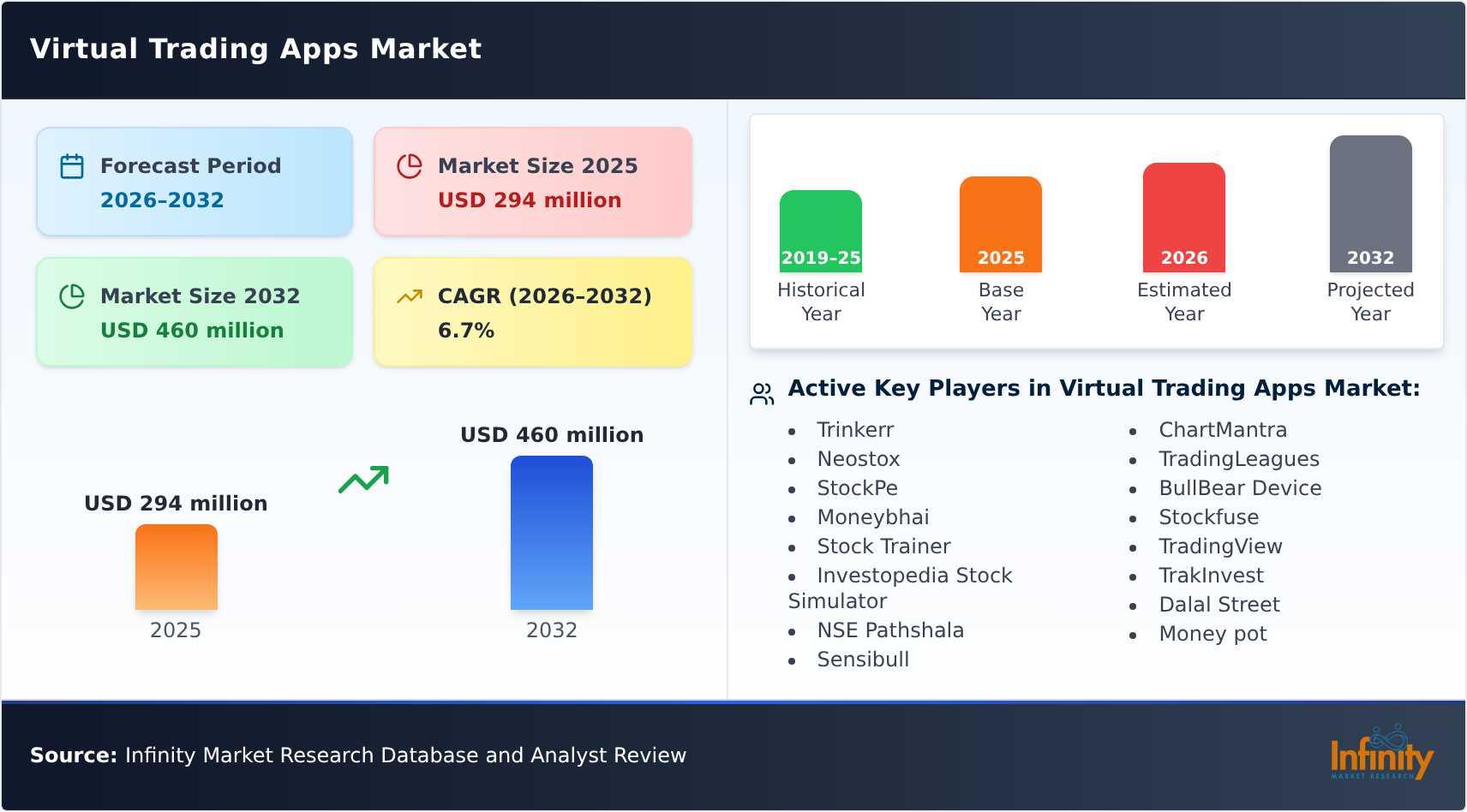
Task: Click the BullBear Device list entry
Action: click(x=1240, y=488)
